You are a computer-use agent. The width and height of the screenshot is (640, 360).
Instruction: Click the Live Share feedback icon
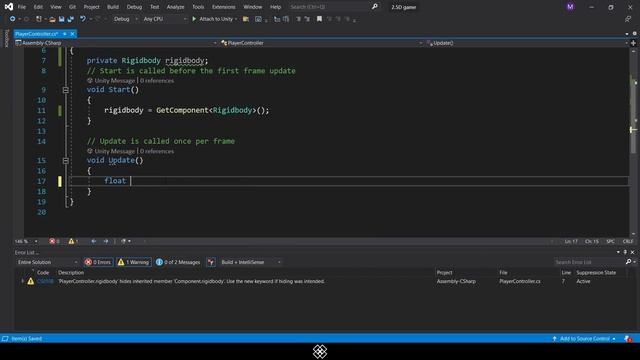pyautogui.click(x=628, y=19)
